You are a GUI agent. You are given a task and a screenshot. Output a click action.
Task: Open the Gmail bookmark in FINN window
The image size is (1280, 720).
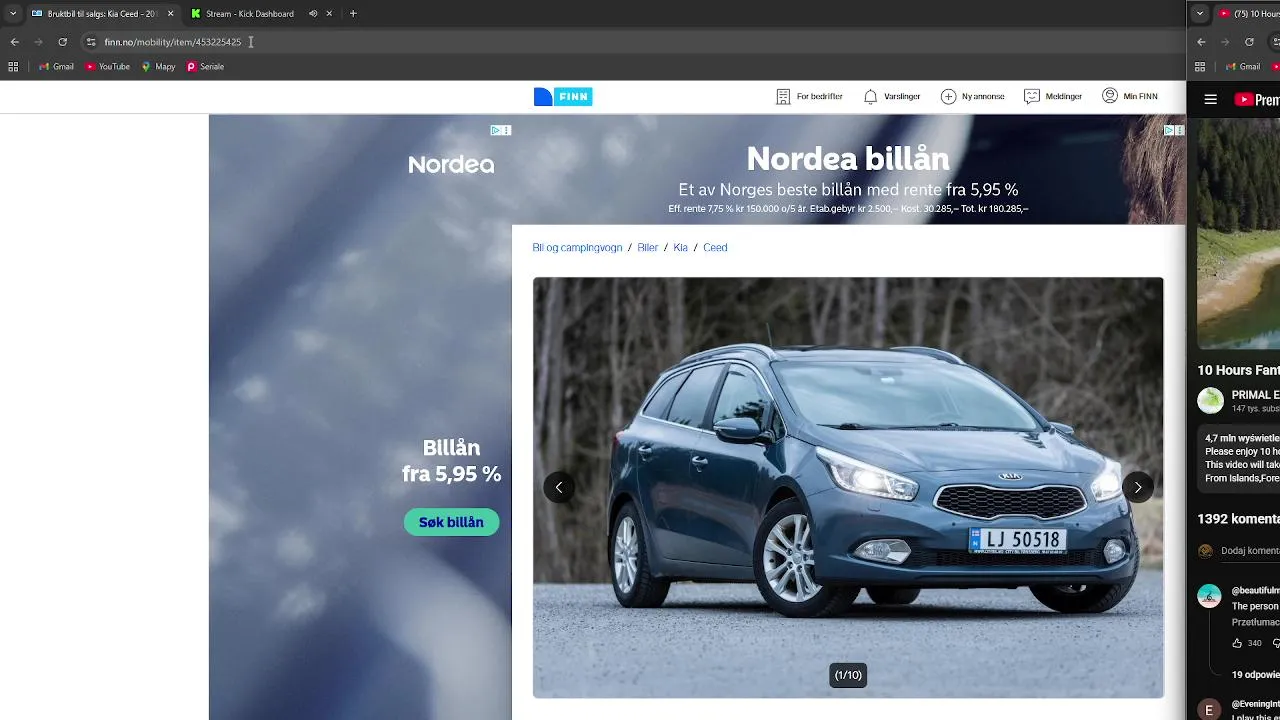(56, 67)
